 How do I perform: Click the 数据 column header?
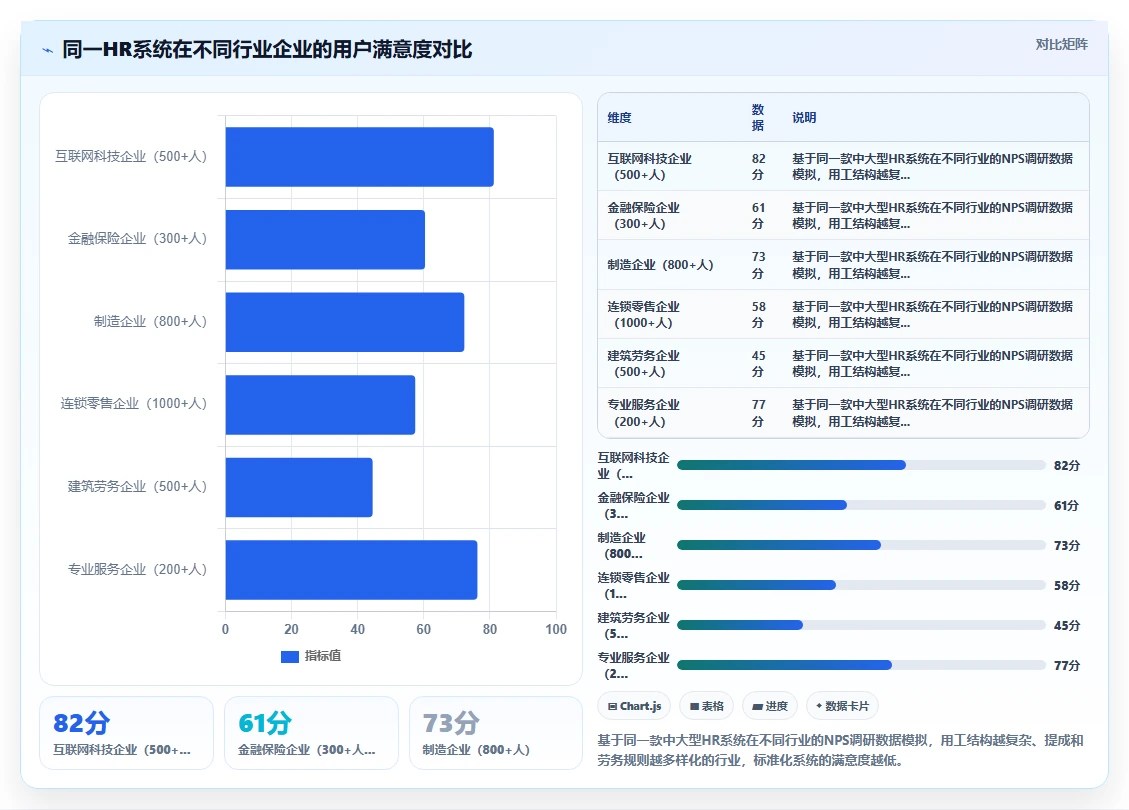[x=757, y=117]
